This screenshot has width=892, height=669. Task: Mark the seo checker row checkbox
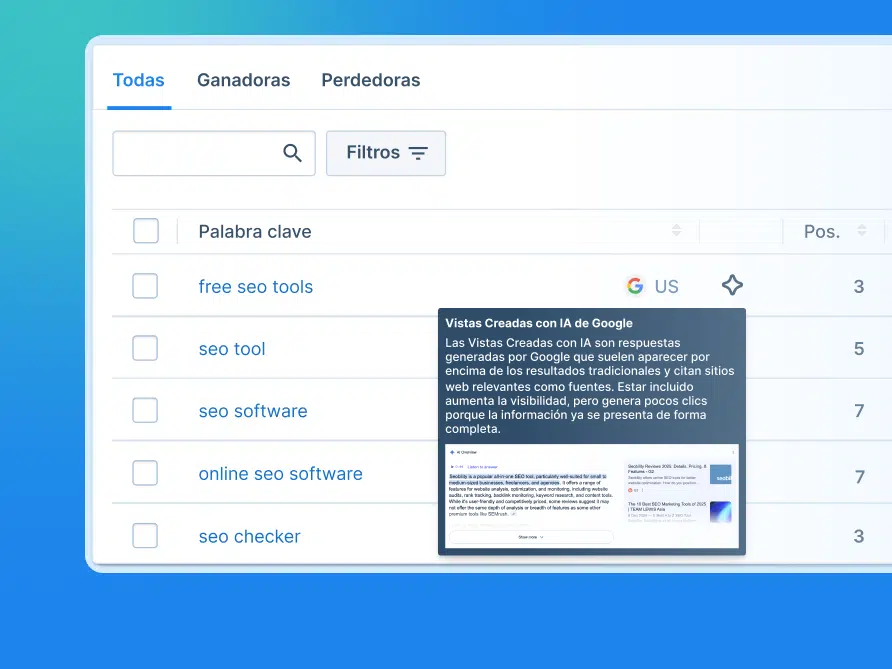tap(146, 536)
